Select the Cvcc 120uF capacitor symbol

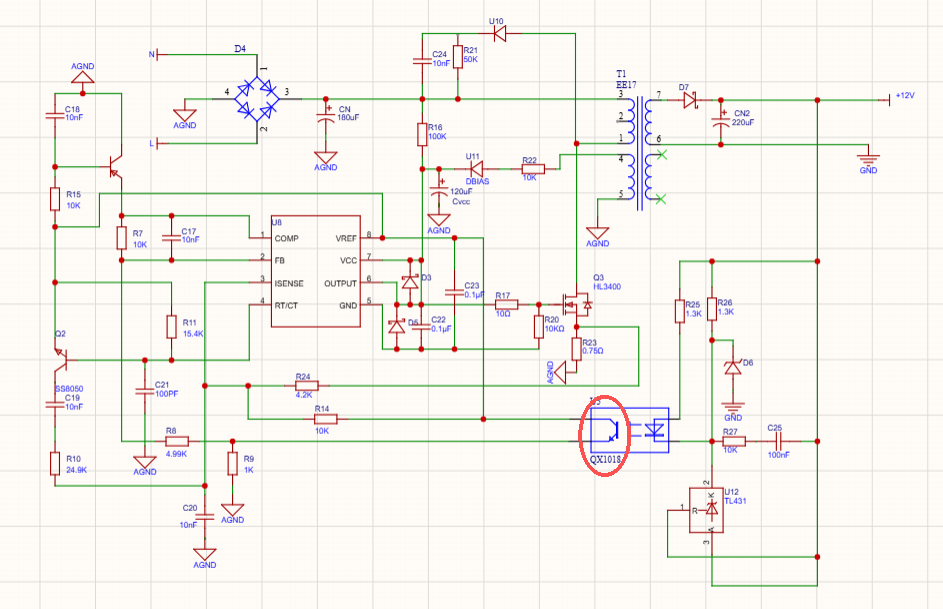pos(439,188)
